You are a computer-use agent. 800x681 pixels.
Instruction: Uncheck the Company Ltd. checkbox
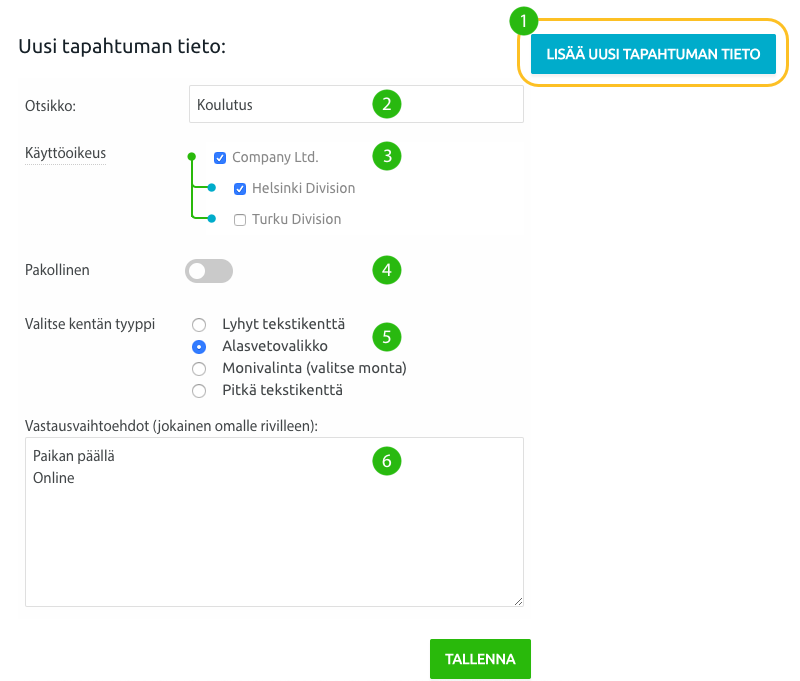[x=220, y=158]
